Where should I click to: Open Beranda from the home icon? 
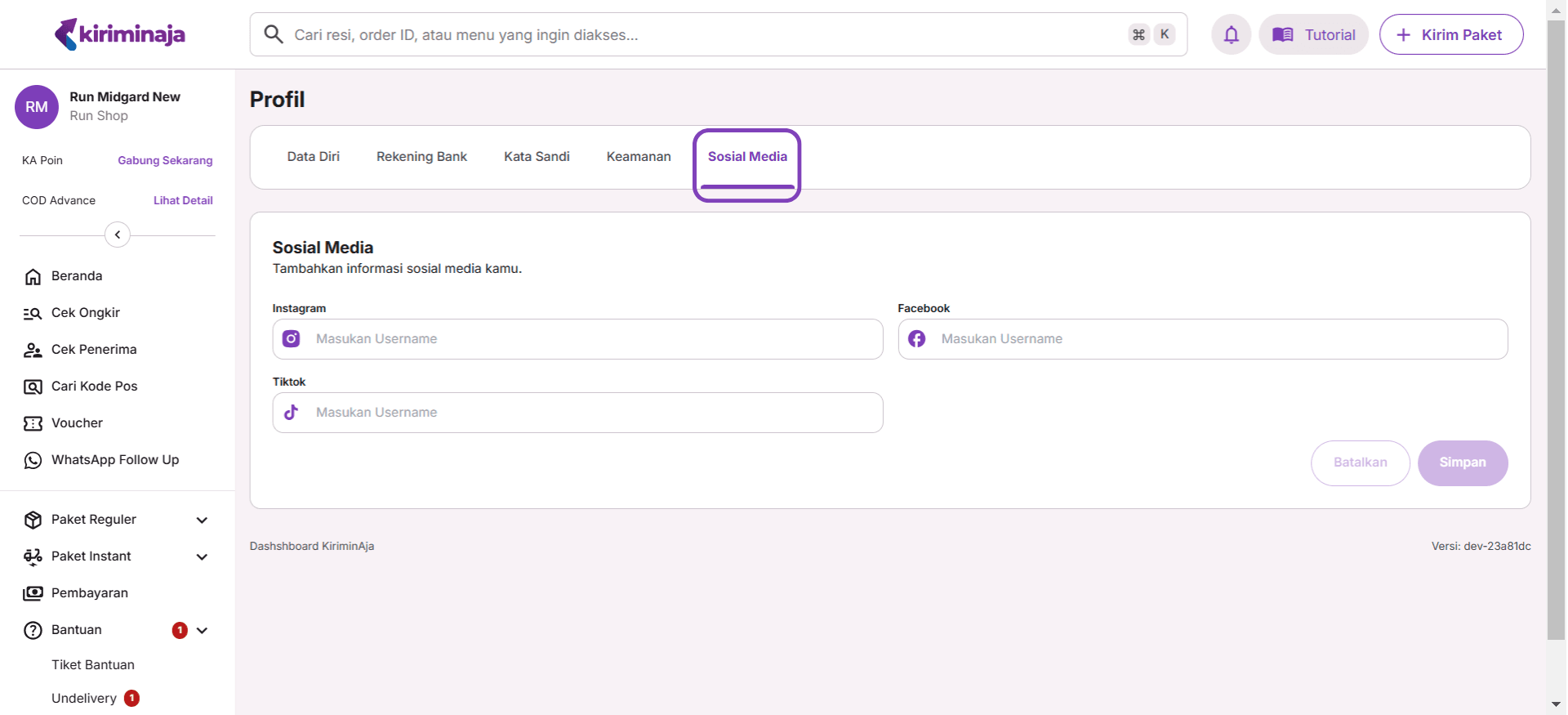(33, 277)
